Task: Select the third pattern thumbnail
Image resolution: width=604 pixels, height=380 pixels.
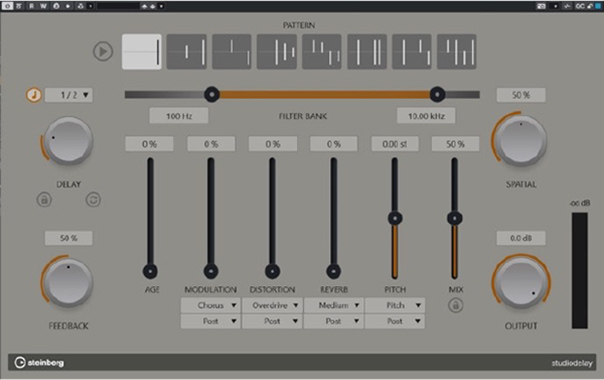Action: [232, 52]
